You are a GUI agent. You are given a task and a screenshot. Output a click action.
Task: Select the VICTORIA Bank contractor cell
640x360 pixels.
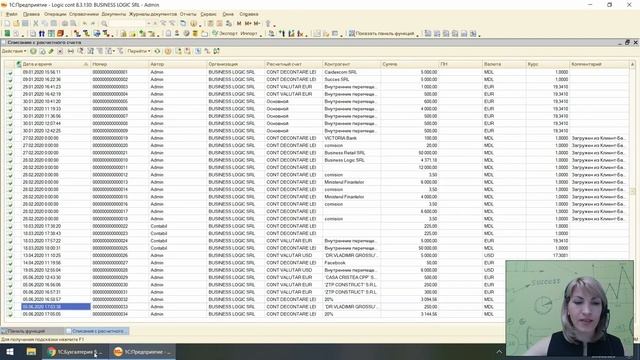pos(351,138)
